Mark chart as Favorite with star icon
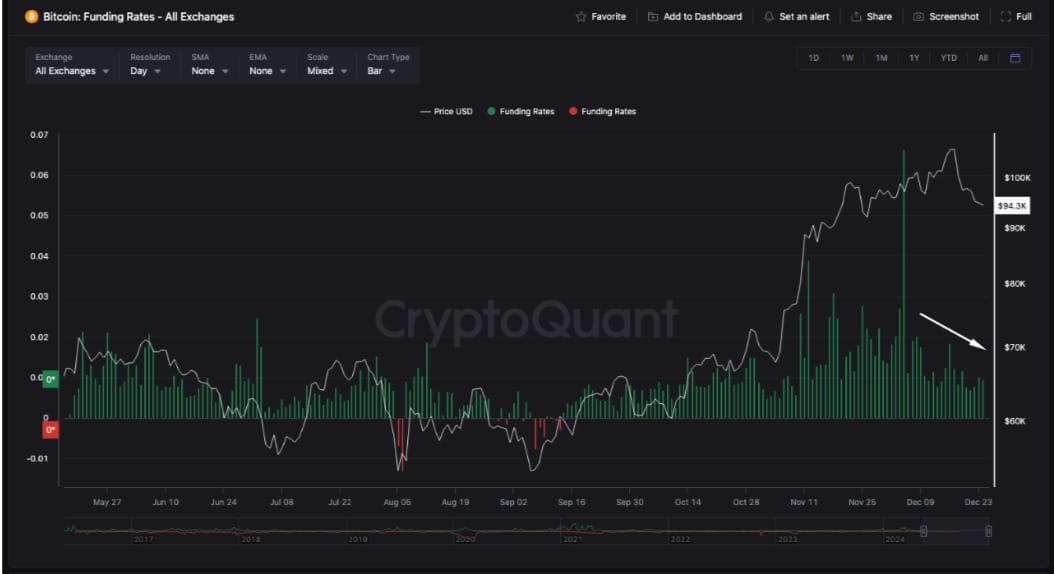Viewport: 1054px width, 574px height. [581, 17]
